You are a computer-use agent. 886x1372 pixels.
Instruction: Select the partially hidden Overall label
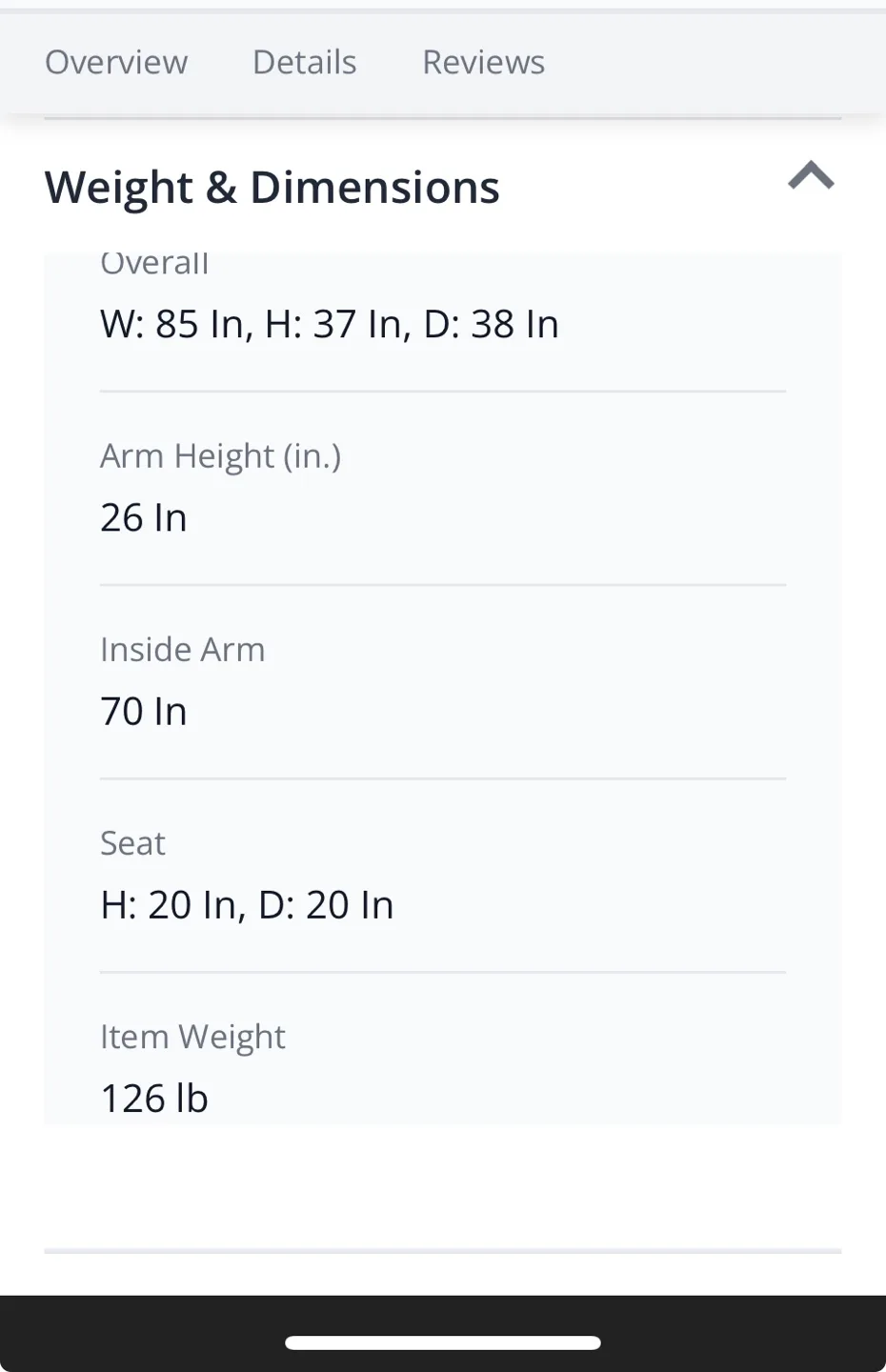click(154, 264)
